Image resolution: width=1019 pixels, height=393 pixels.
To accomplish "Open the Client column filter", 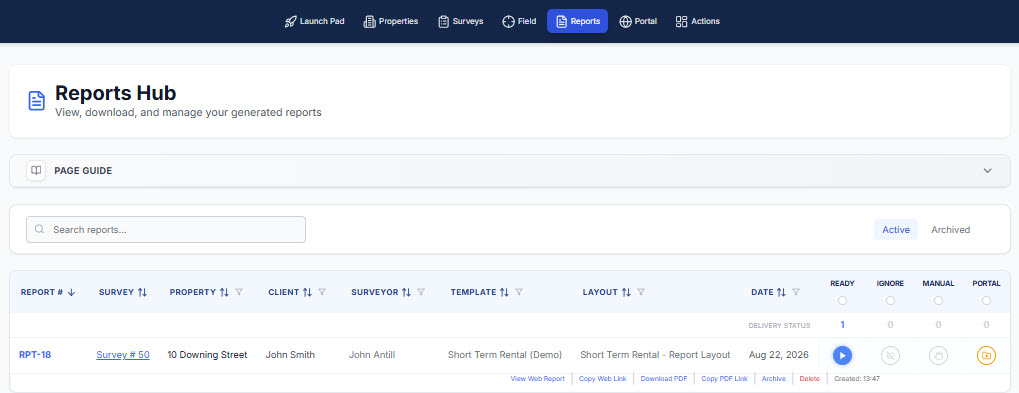I will [x=322, y=292].
